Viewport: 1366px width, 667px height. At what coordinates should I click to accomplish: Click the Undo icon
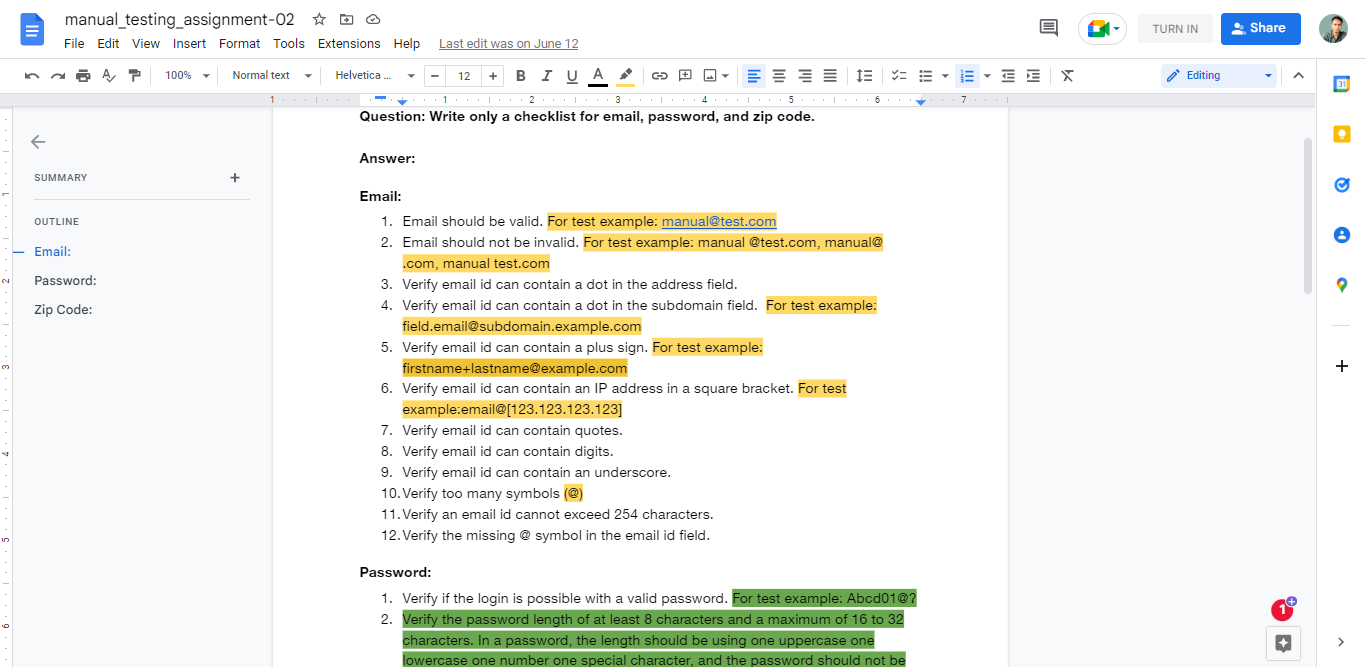32,76
